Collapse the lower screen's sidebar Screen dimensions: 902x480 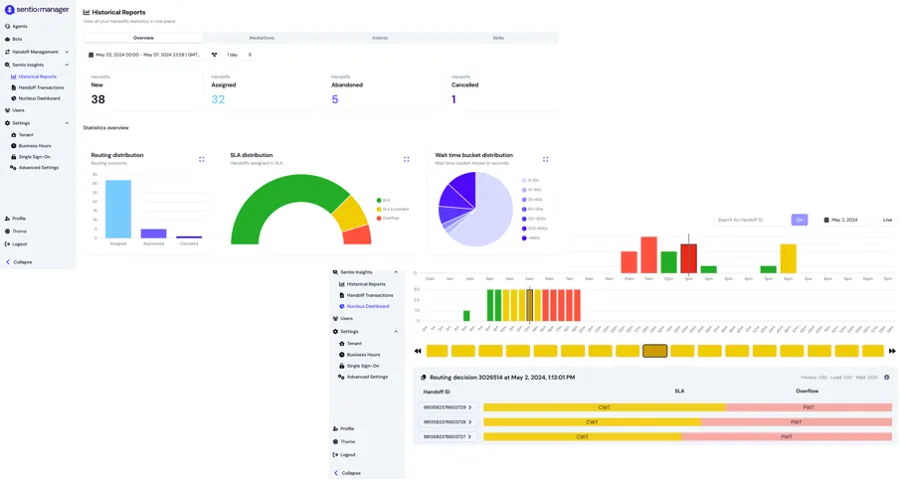coord(347,473)
